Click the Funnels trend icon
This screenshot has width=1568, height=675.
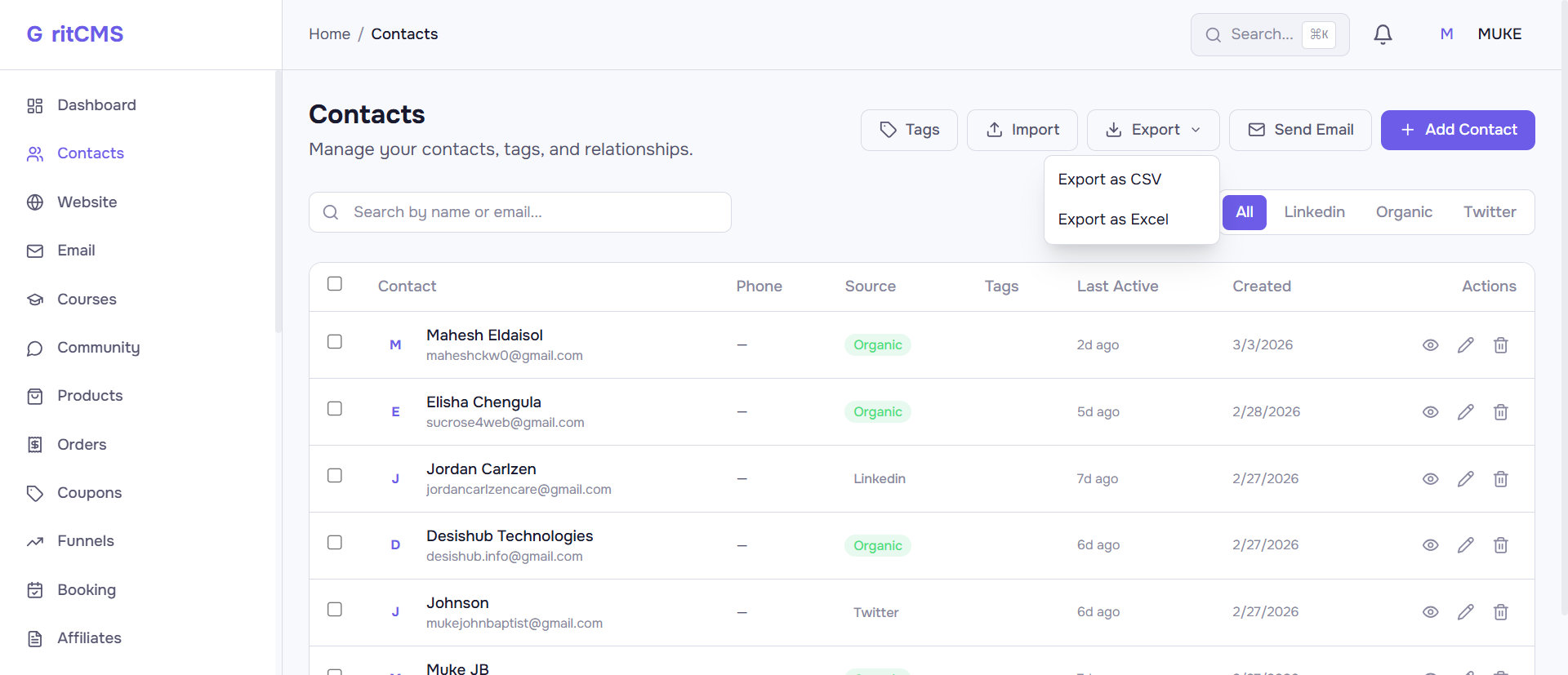click(x=35, y=542)
